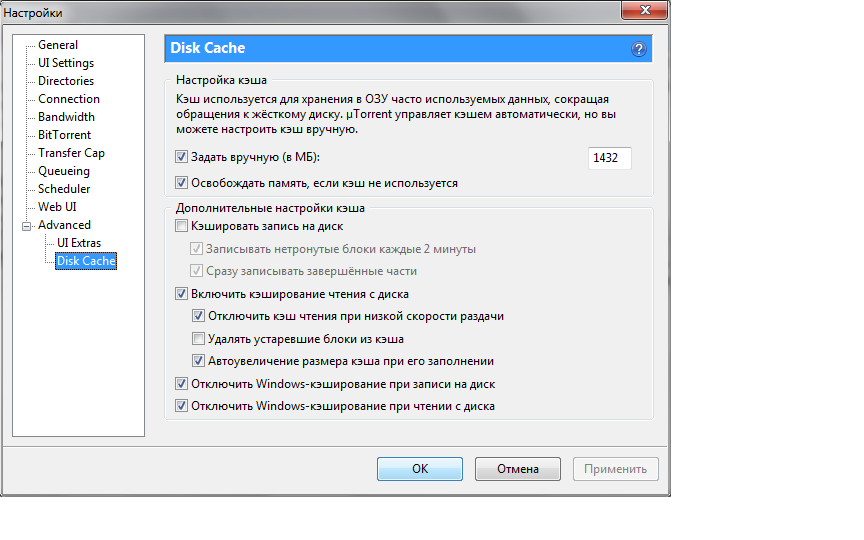Viewport: 864px width, 540px height.
Task: Click the cache size field showing 1432
Action: 609,158
